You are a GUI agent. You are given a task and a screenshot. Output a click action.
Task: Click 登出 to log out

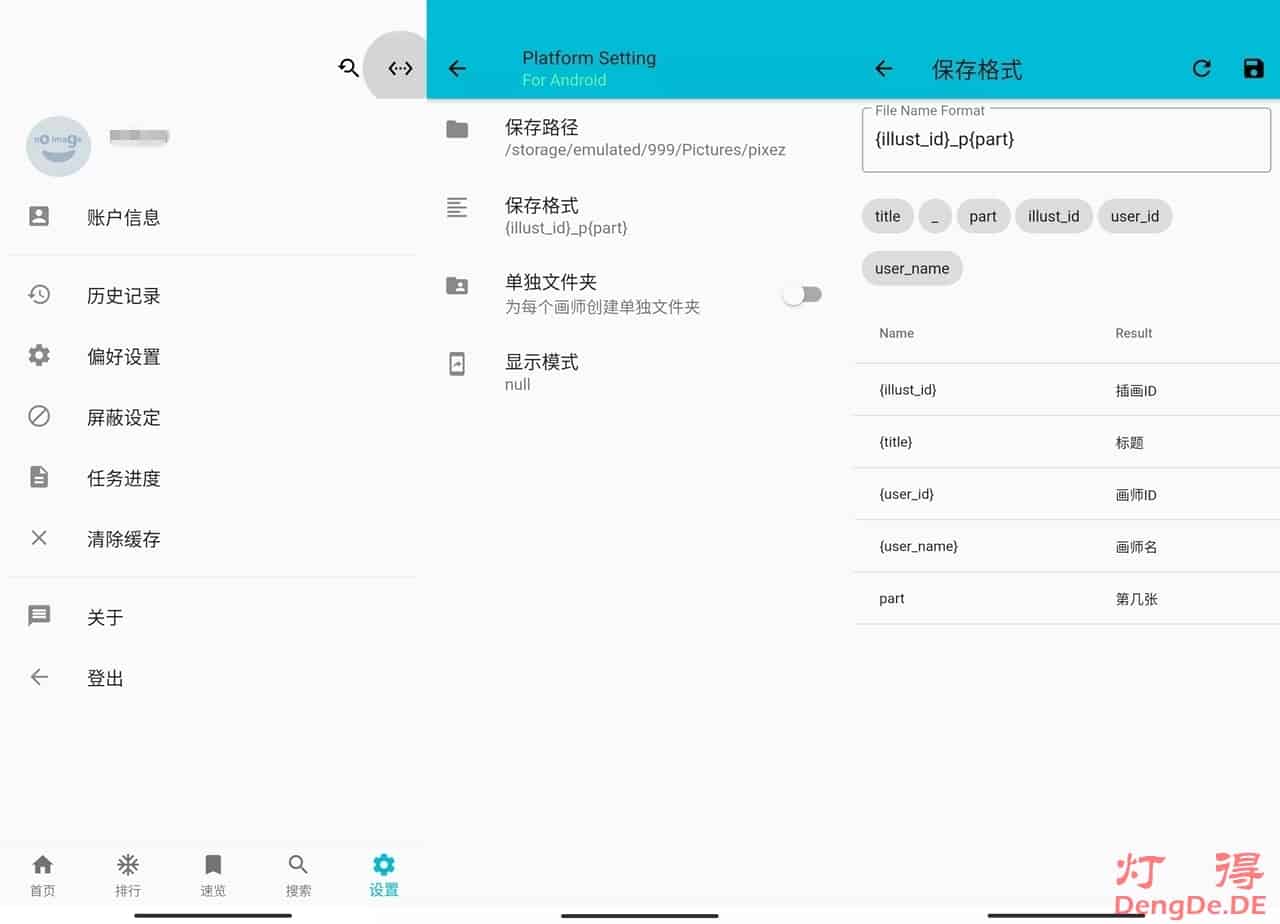tap(105, 678)
